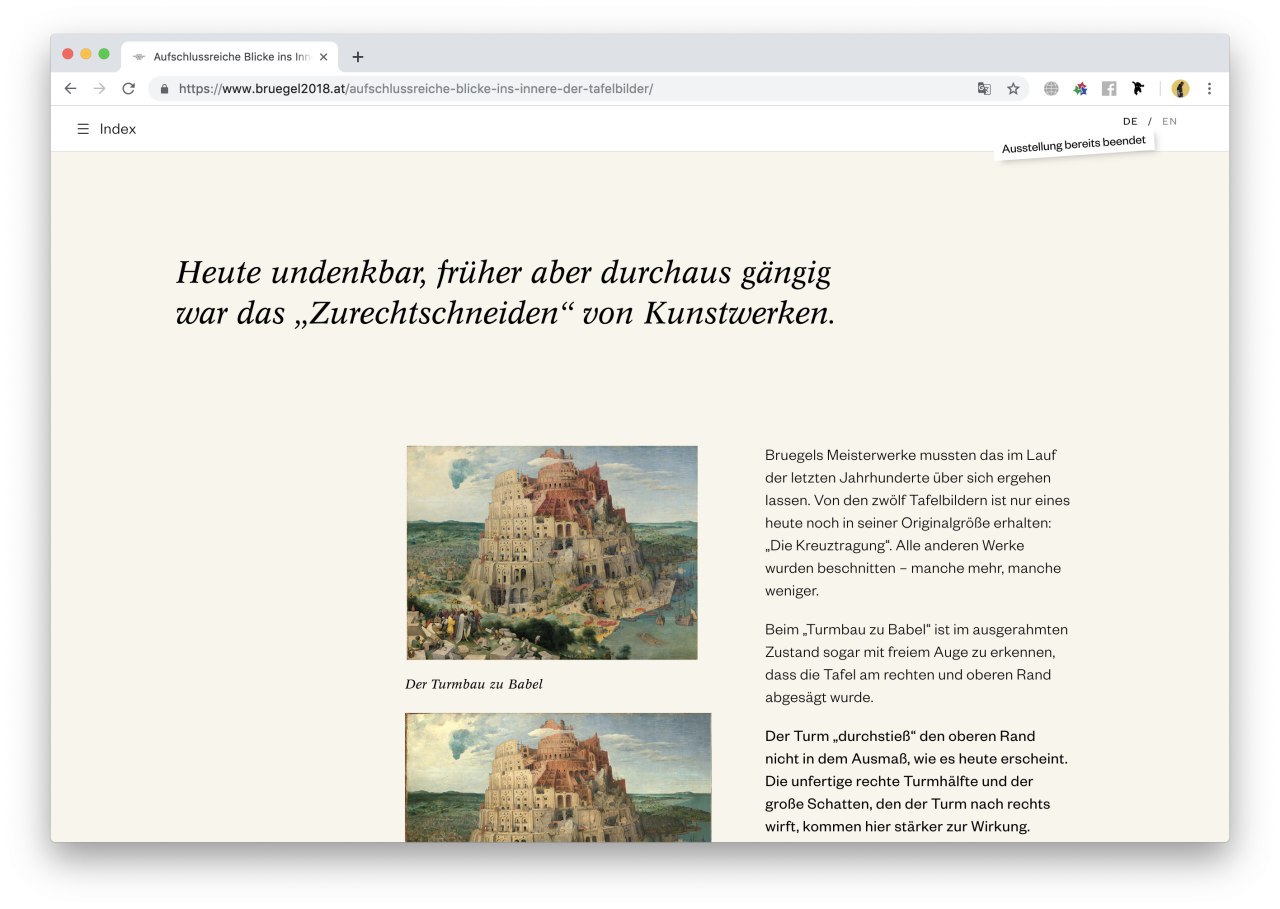Screen dimensions: 1280x909
Task: Bookmark this page with the star icon
Action: (1013, 88)
